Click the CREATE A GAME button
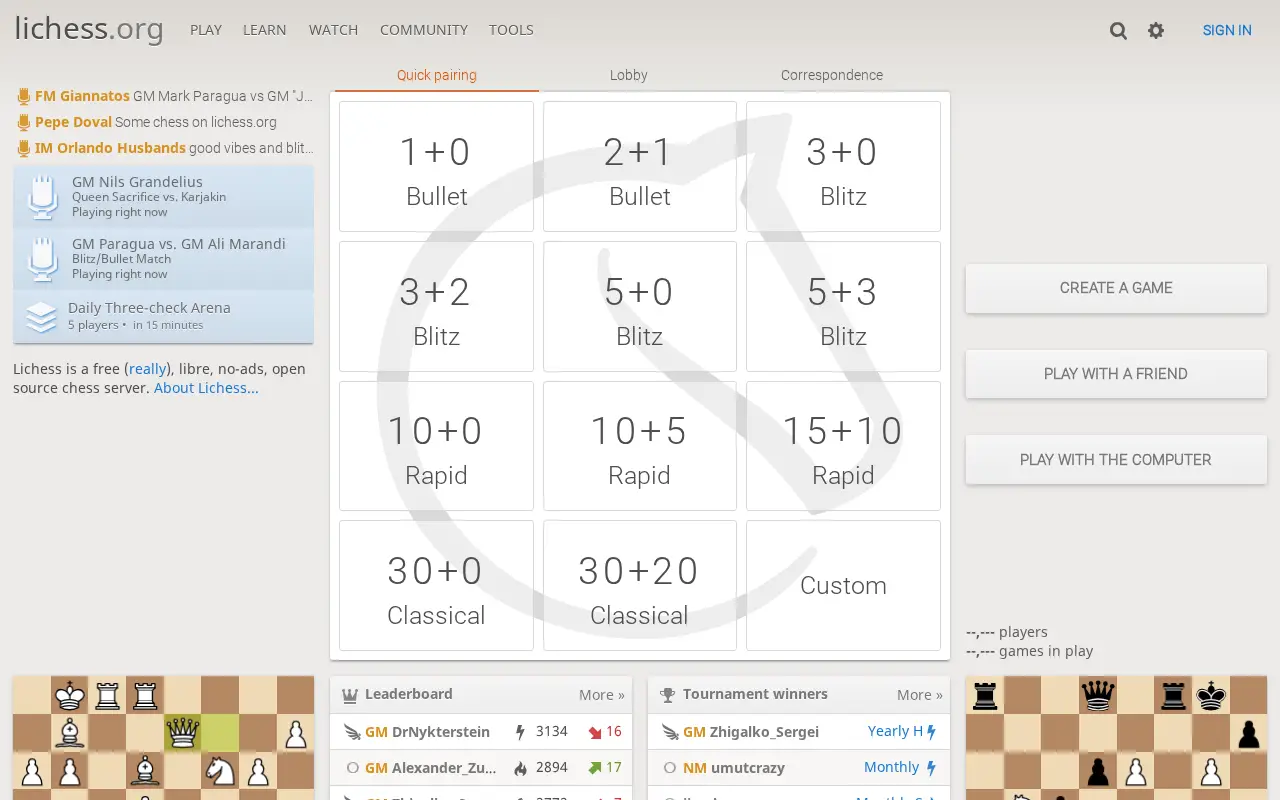Screen dimensions: 1280x800 pyautogui.click(x=1116, y=288)
